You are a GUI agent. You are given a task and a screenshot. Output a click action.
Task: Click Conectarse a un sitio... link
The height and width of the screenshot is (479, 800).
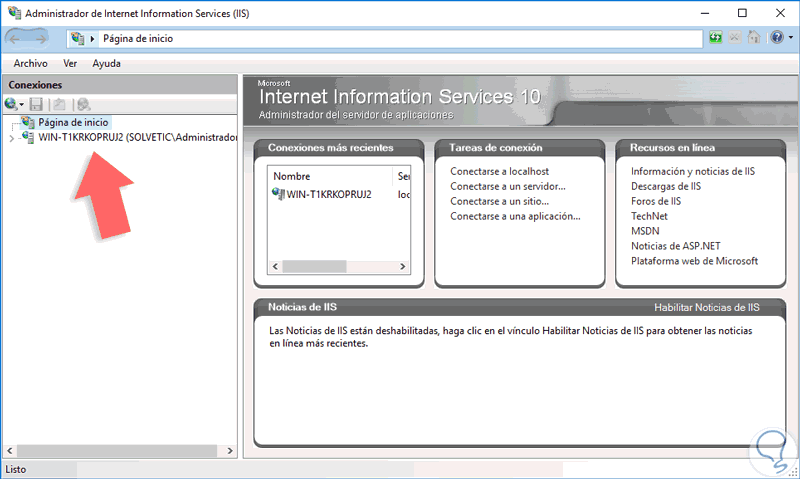(499, 201)
